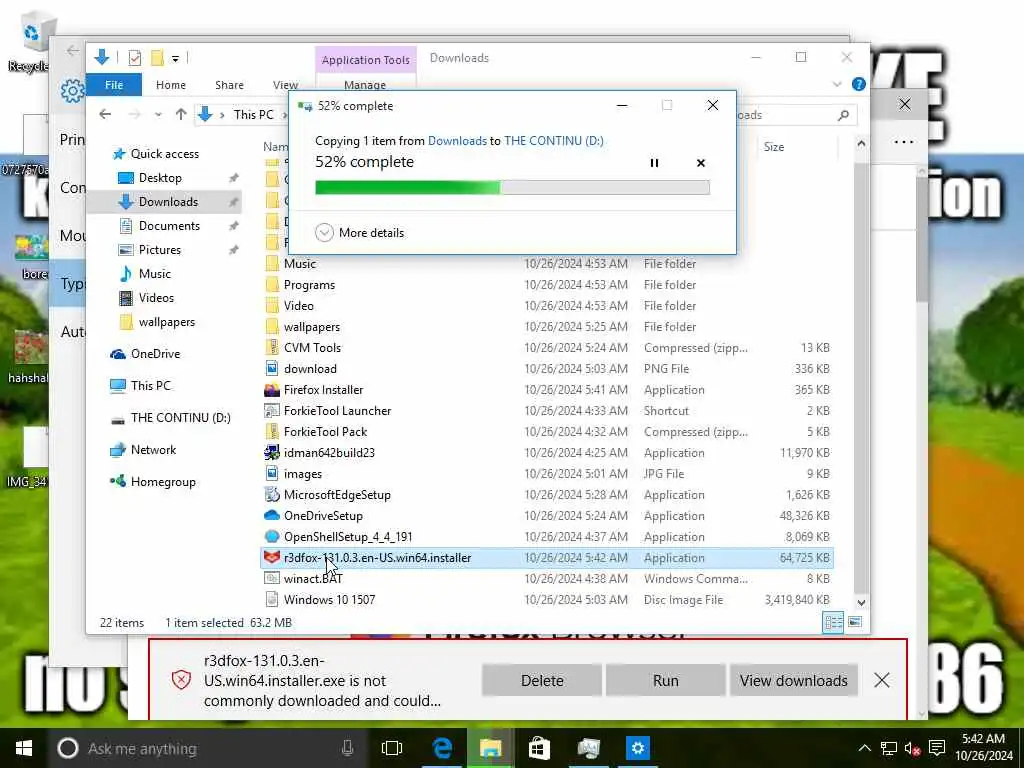Open Task View from taskbar
This screenshot has width=1024, height=768.
pos(392,748)
